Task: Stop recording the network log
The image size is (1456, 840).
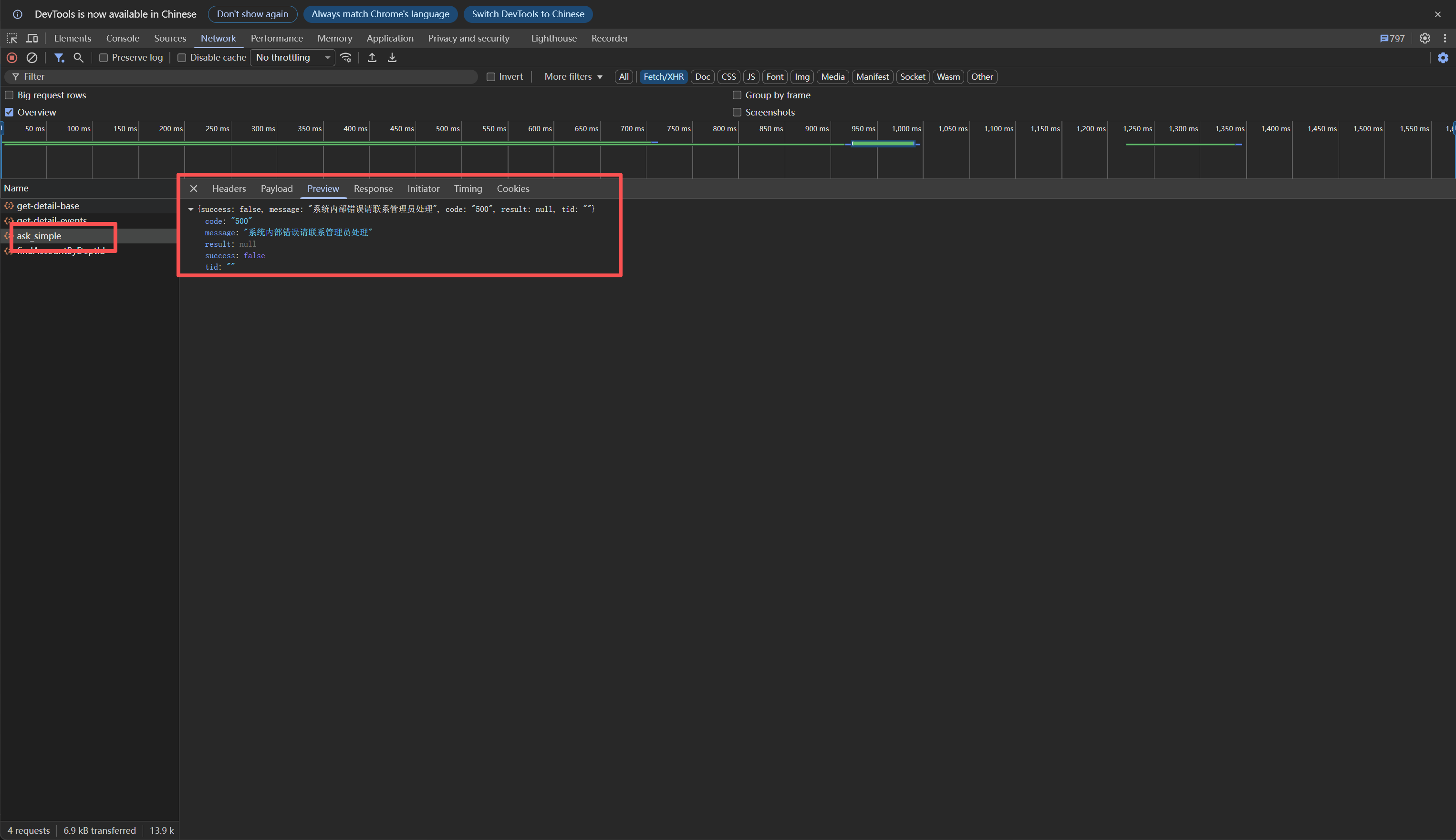Action: tap(11, 58)
